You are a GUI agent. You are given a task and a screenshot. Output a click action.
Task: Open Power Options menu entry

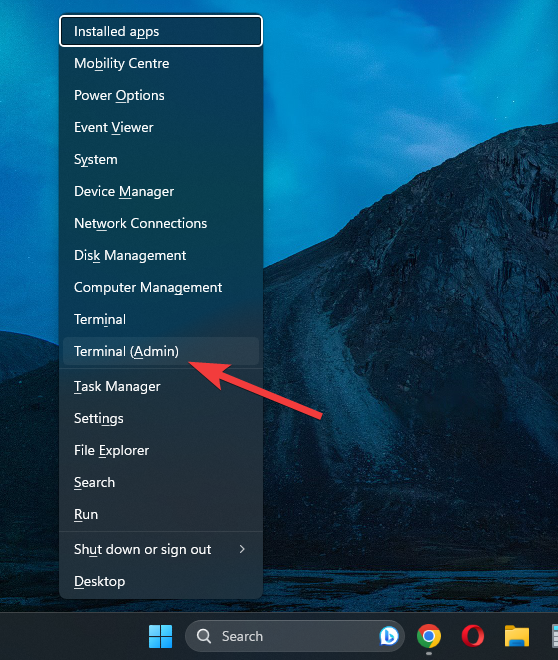point(161,95)
